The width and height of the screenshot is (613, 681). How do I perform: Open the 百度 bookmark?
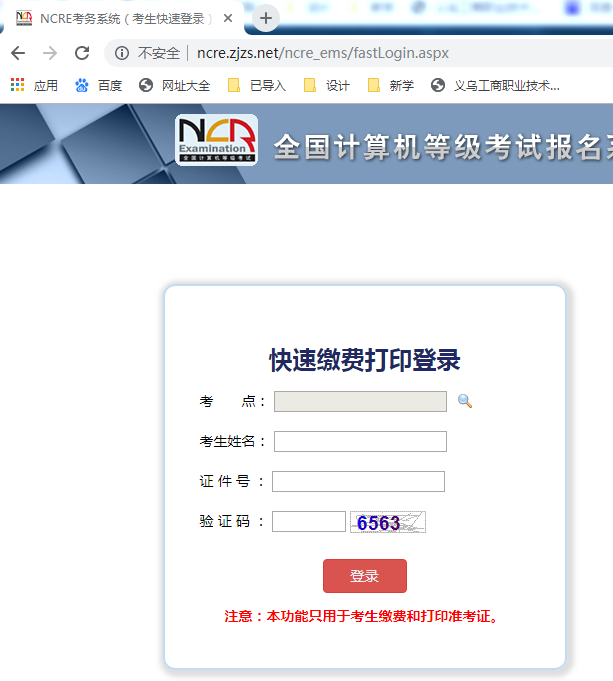tap(99, 86)
